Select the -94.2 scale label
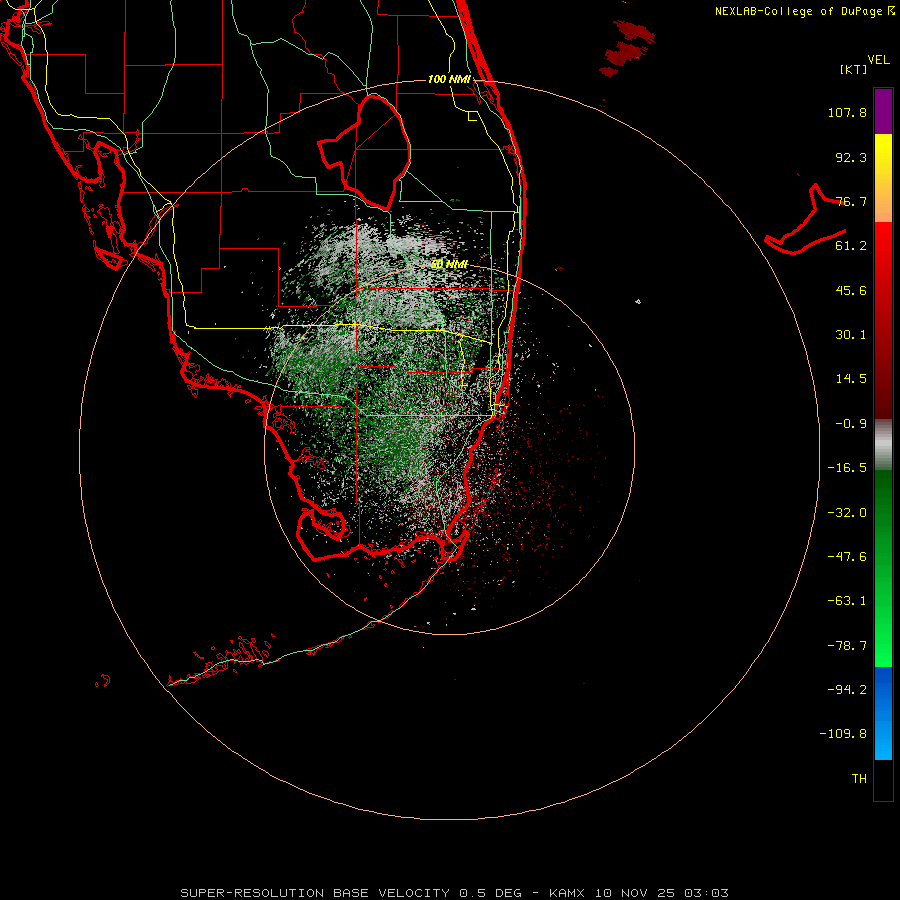Screen dimensions: 900x900 847,690
